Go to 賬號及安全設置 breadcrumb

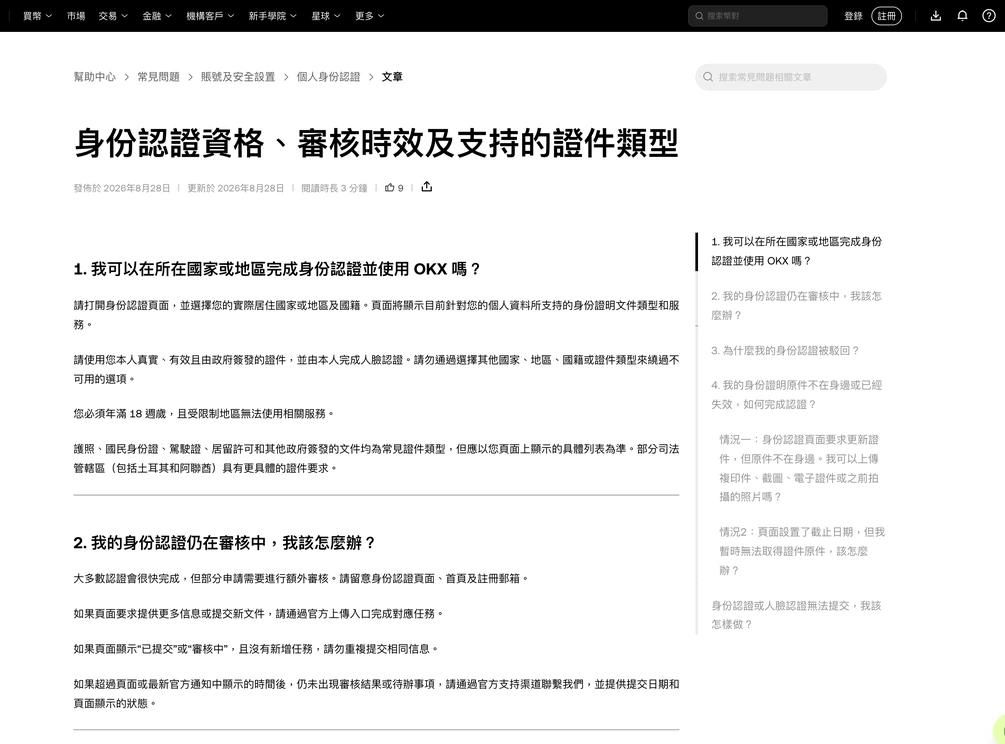click(238, 77)
